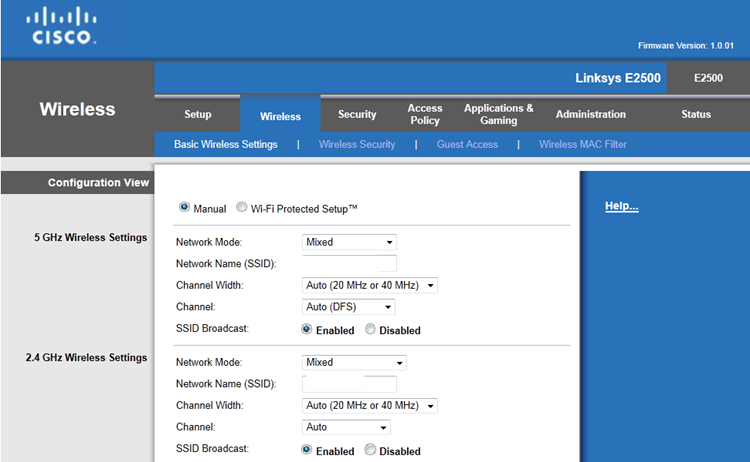Open 5 GHz Channel Width dropdown
This screenshot has width=750, height=462.
pyautogui.click(x=369, y=285)
